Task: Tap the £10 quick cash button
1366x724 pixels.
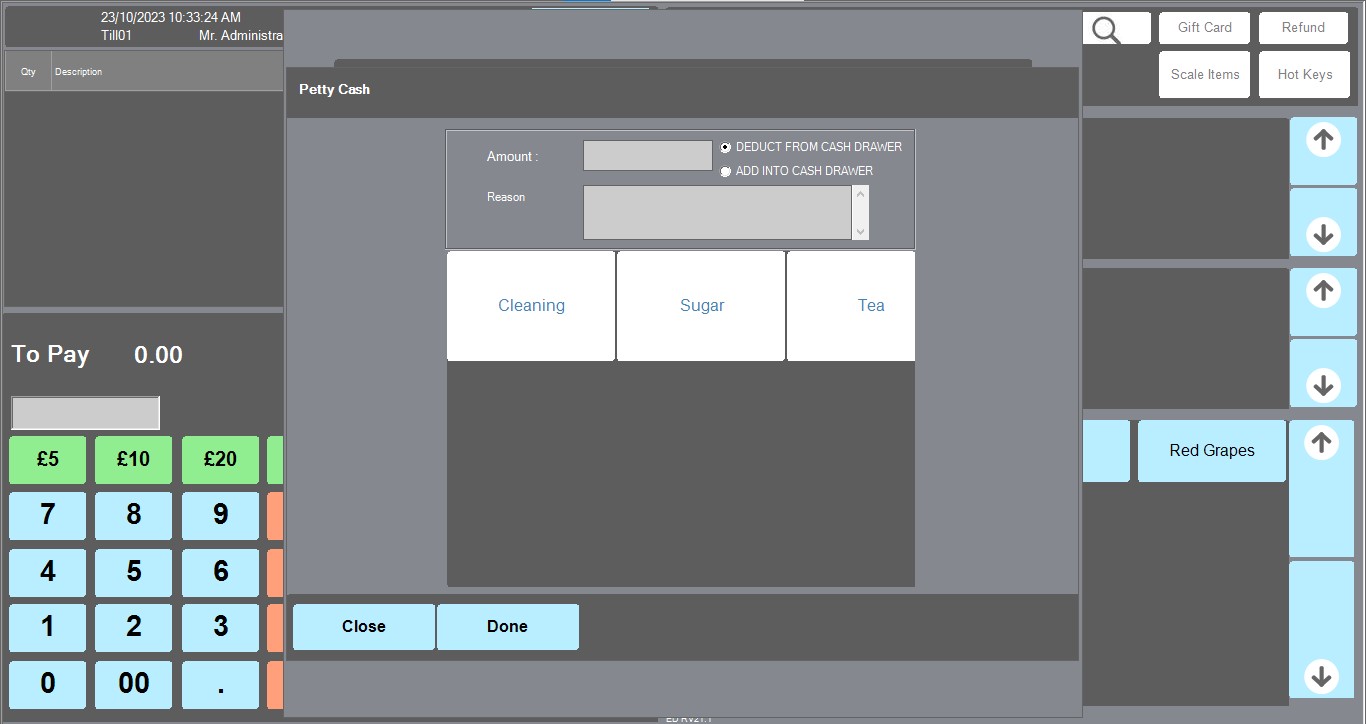Action: pyautogui.click(x=133, y=459)
